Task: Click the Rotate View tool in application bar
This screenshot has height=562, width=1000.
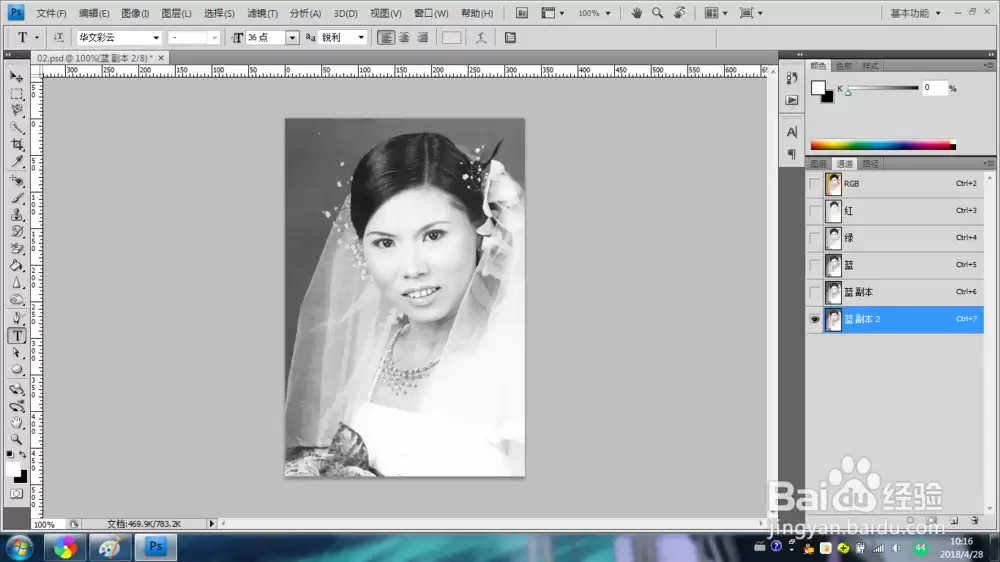Action: click(x=679, y=13)
